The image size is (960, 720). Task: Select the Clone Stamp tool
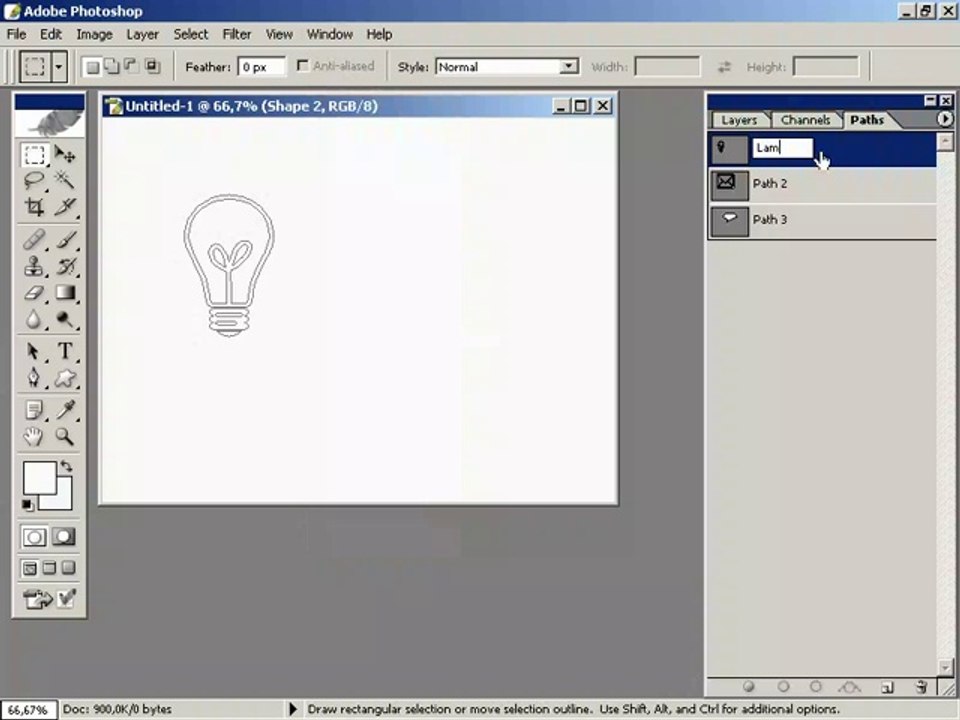pos(34,266)
